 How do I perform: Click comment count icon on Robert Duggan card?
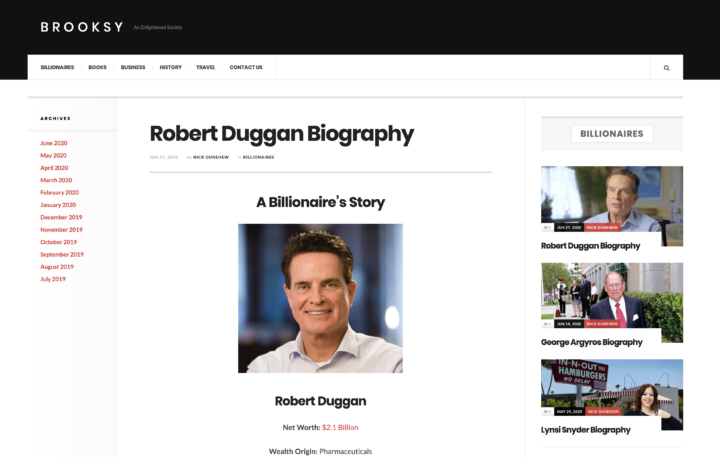pyautogui.click(x=547, y=228)
